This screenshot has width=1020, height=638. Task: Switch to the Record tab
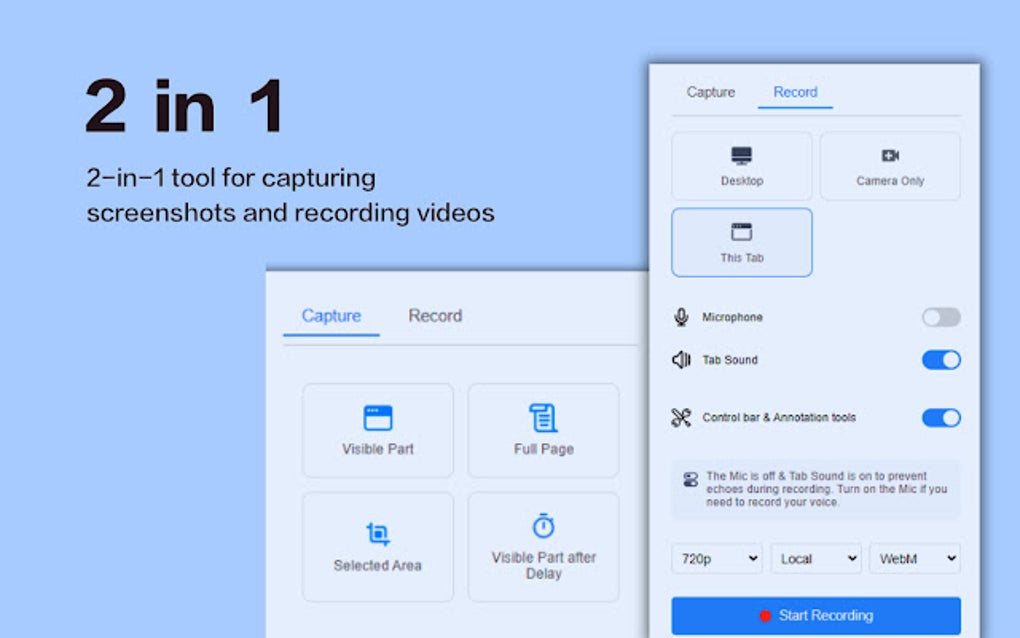tap(794, 91)
